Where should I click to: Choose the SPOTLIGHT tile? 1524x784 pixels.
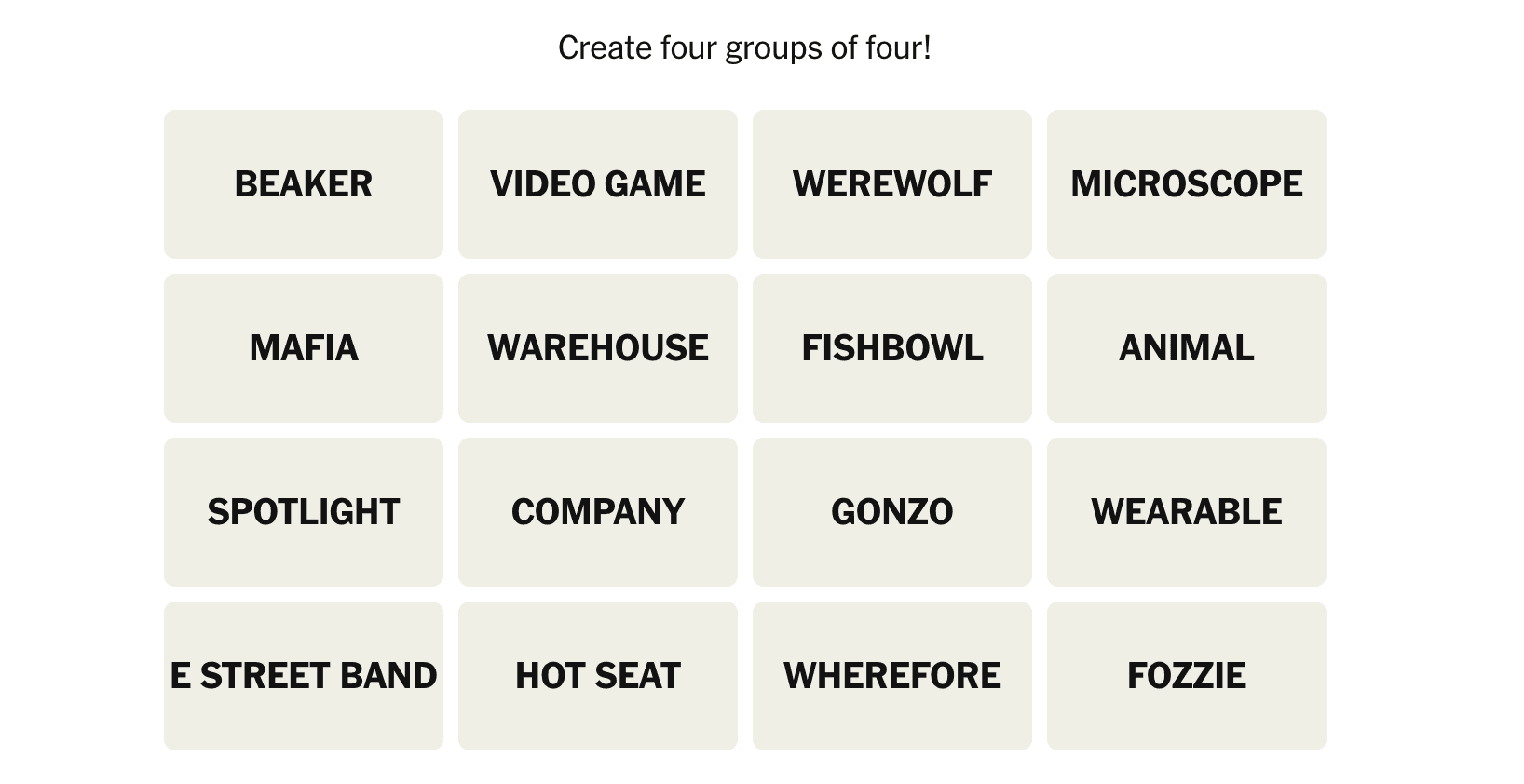[x=304, y=512]
